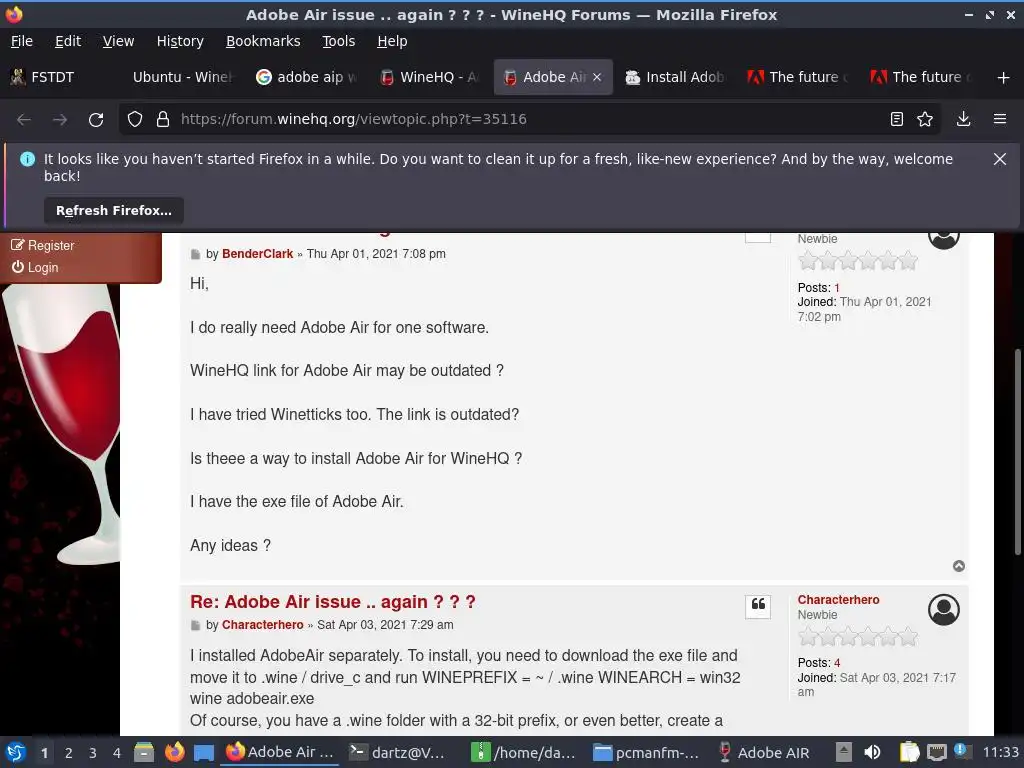
Task: Open the application launcher menu in taskbar
Action: [x=16, y=752]
